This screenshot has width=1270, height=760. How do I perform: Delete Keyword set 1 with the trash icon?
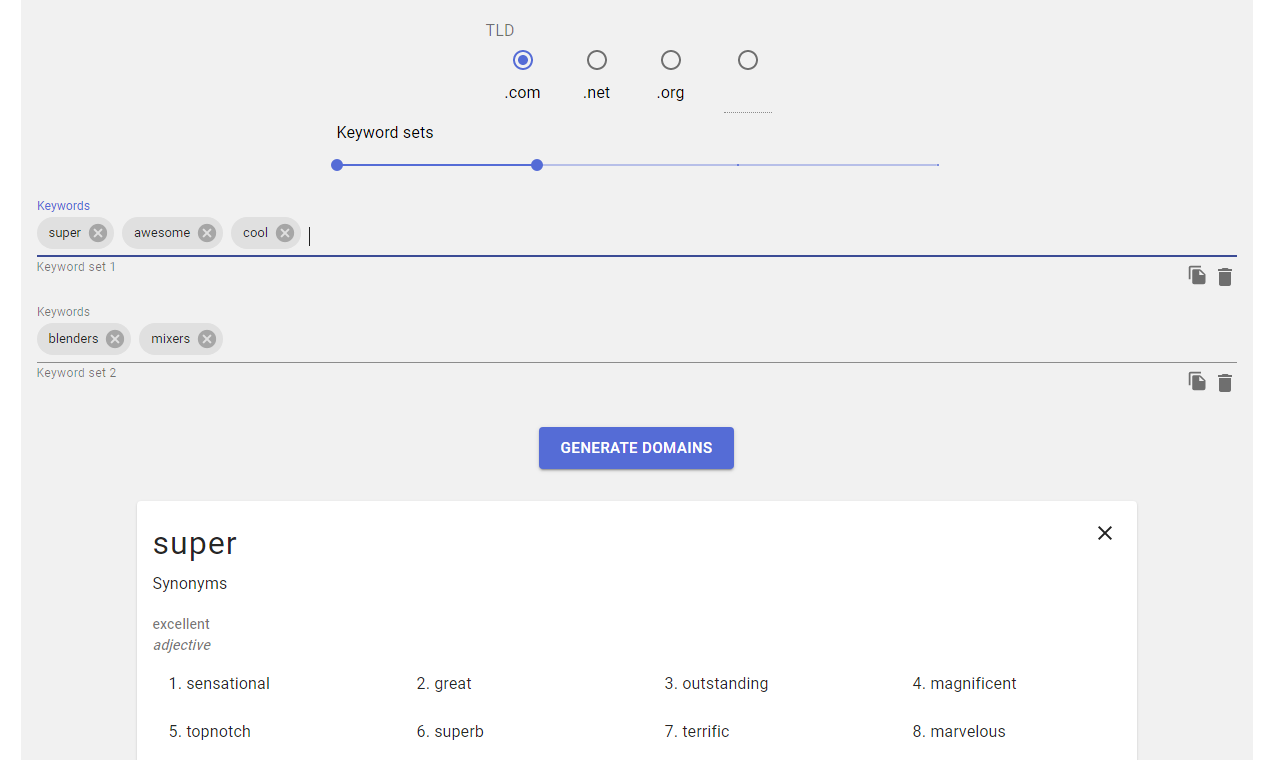pos(1225,275)
